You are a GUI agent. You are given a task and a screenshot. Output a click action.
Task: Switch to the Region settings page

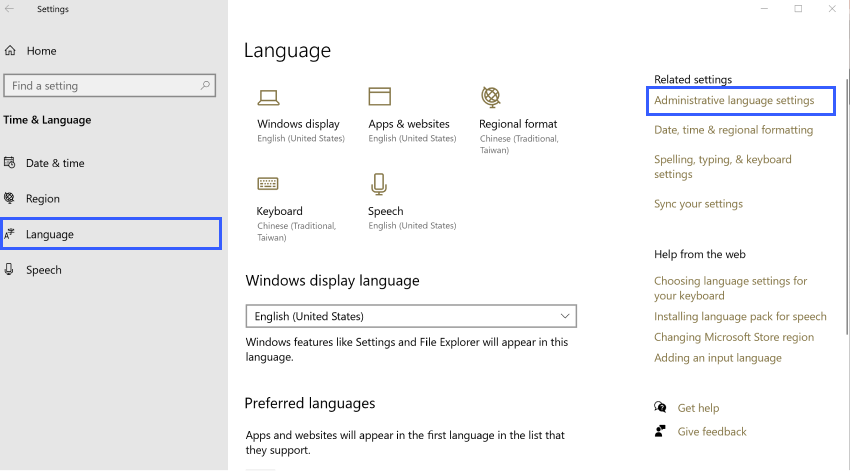43,199
